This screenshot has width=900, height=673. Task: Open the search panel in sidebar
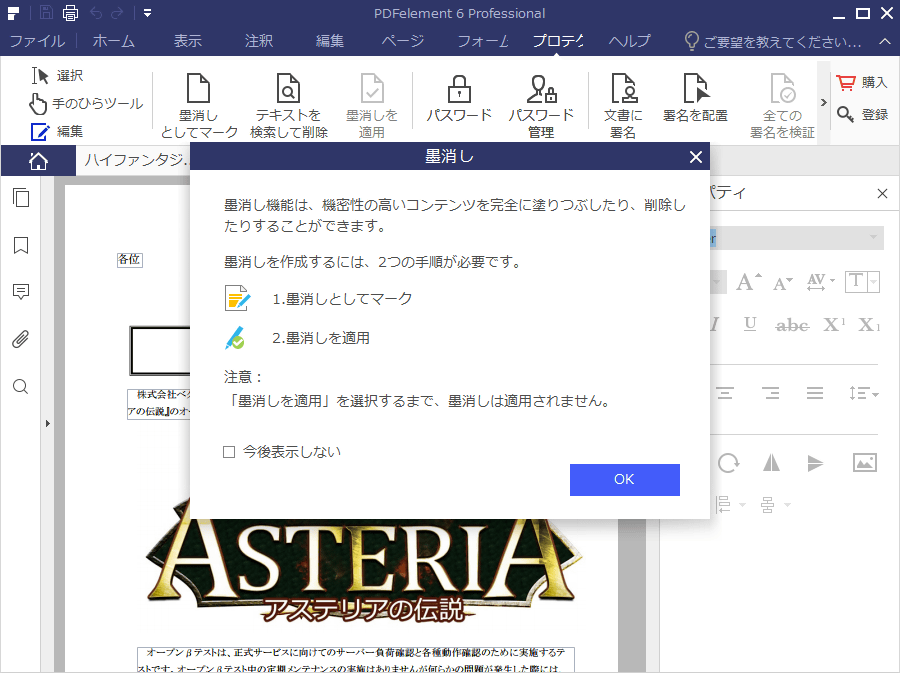[21, 386]
